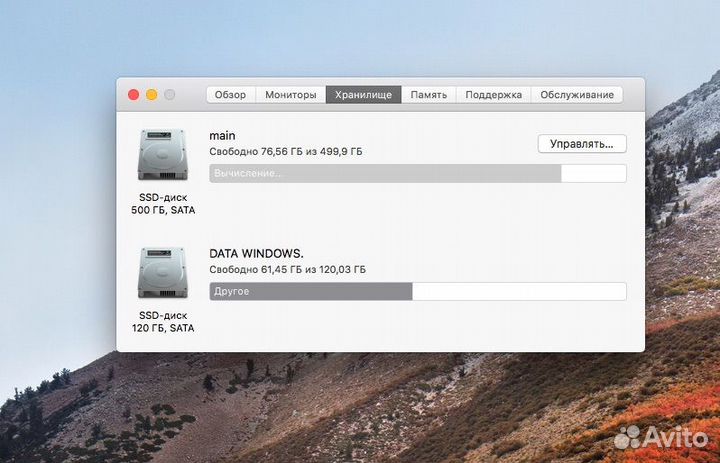Screen dimensions: 720x463
Task: Click the Управлять… button
Action: point(582,144)
